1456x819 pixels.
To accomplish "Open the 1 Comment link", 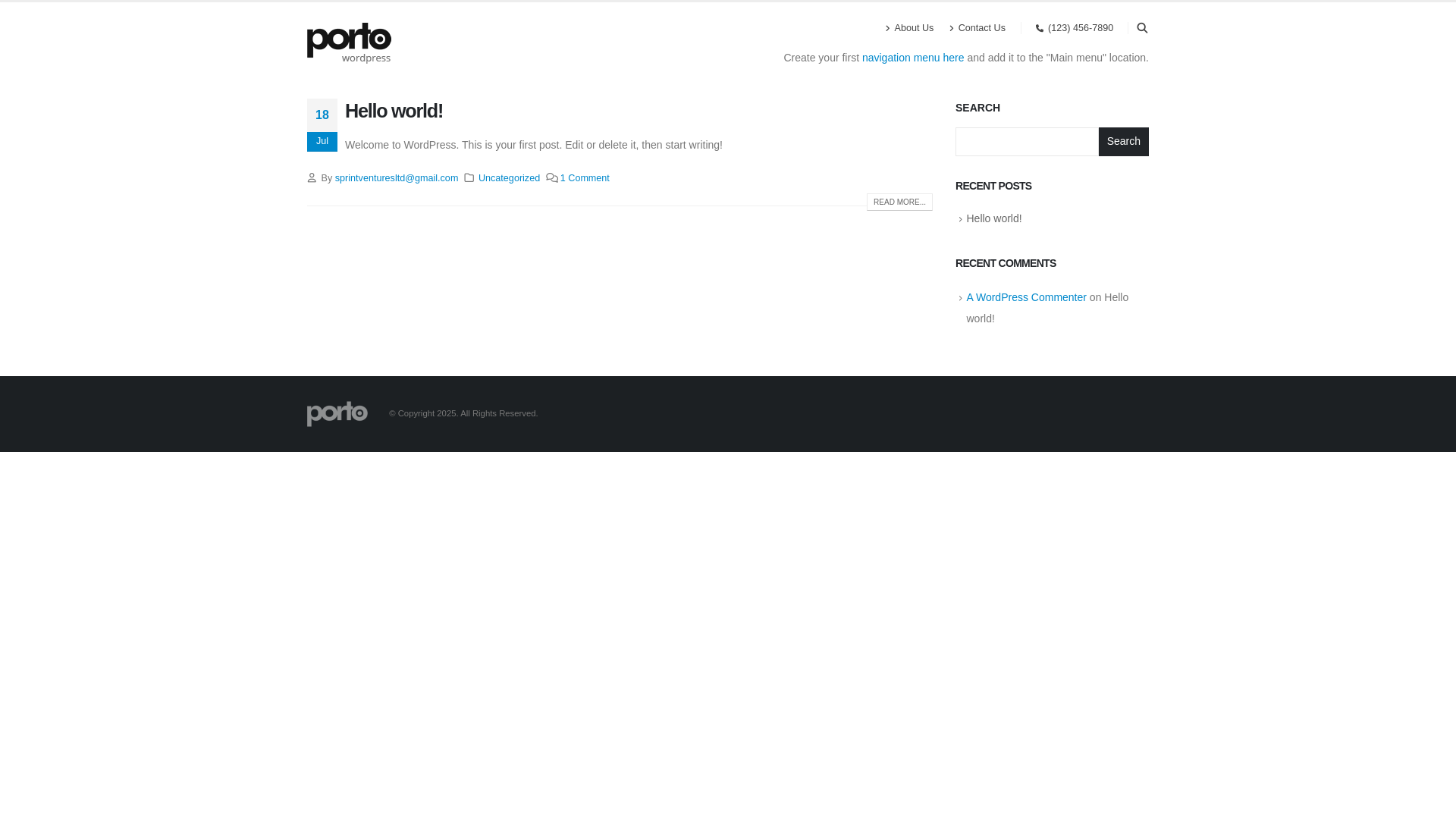I will 585,178.
